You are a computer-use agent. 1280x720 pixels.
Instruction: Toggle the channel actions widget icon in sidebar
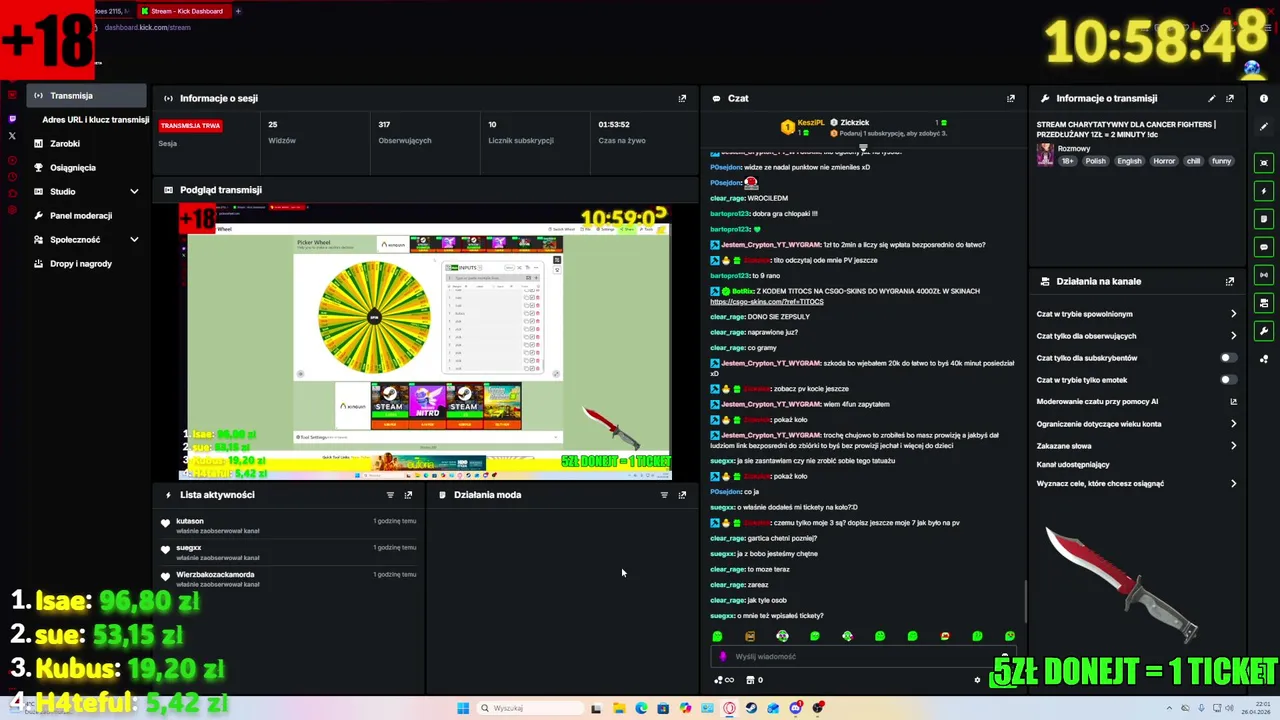1264,302
